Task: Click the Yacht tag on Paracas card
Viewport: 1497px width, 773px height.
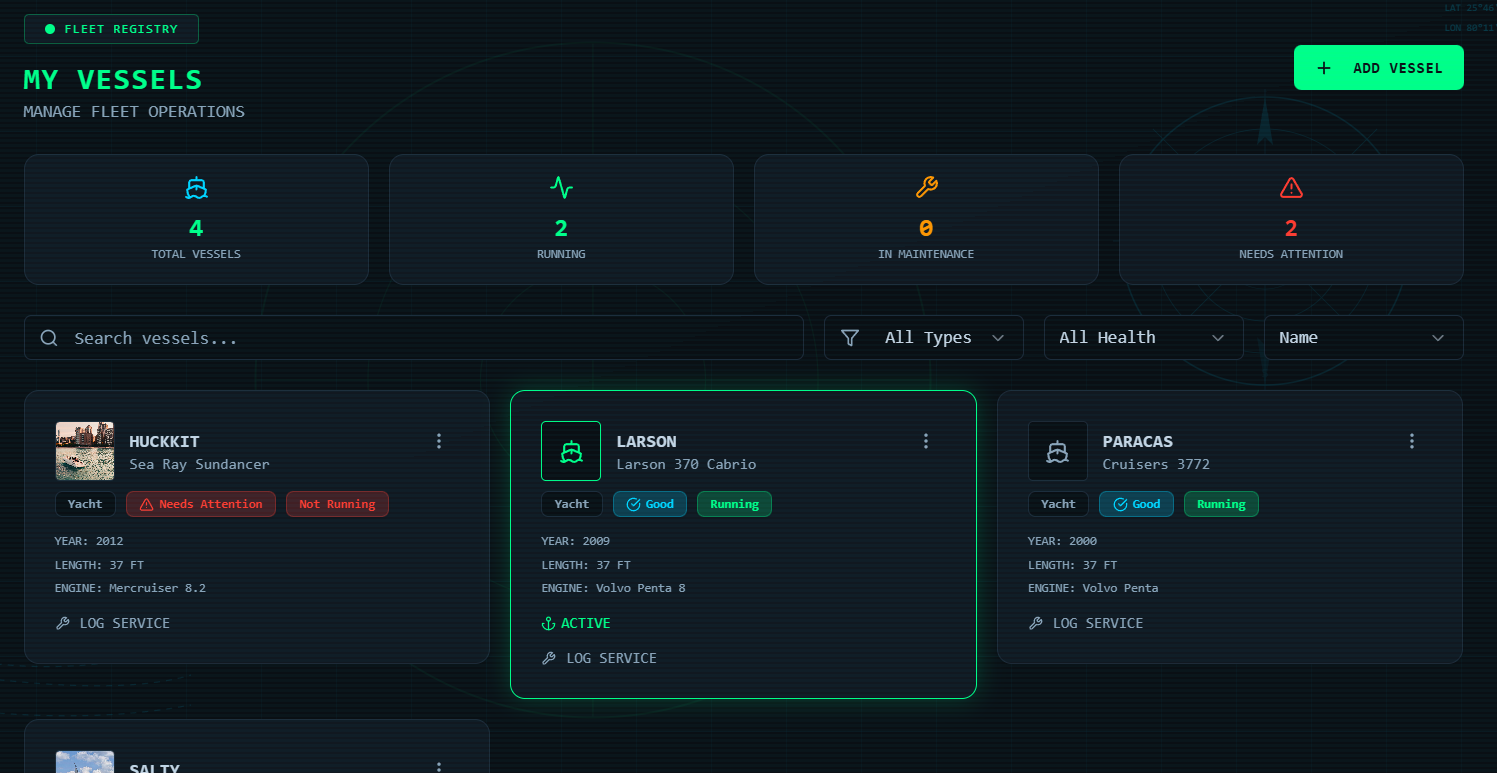Action: (x=1058, y=504)
